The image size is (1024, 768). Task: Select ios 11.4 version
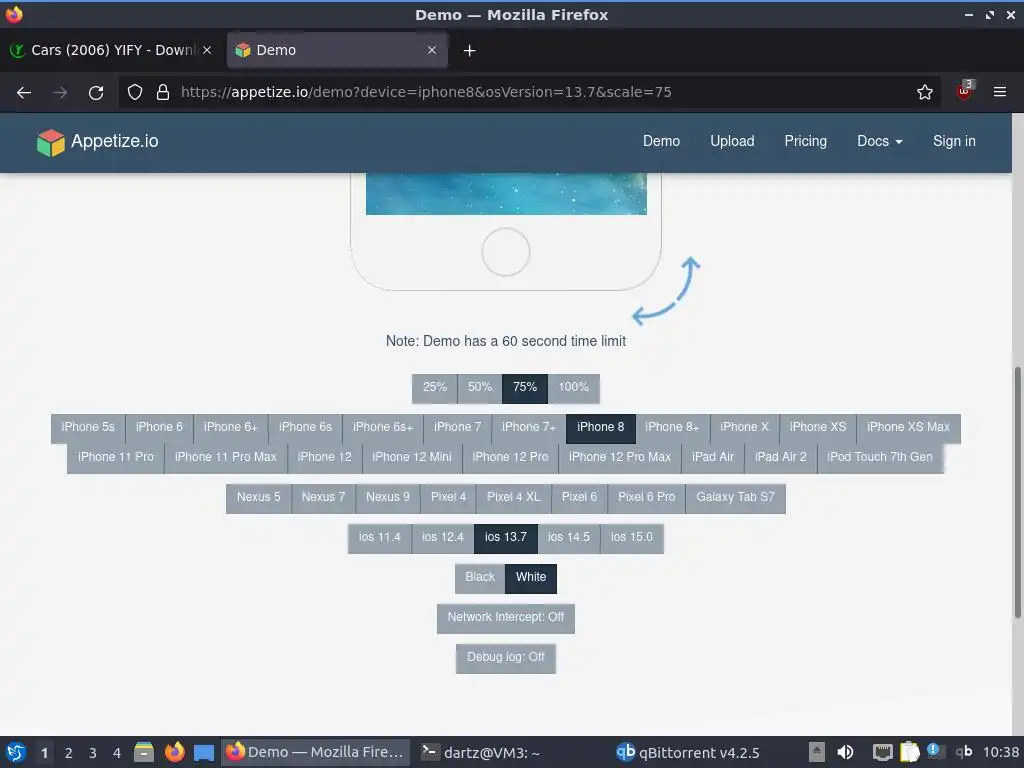379,538
